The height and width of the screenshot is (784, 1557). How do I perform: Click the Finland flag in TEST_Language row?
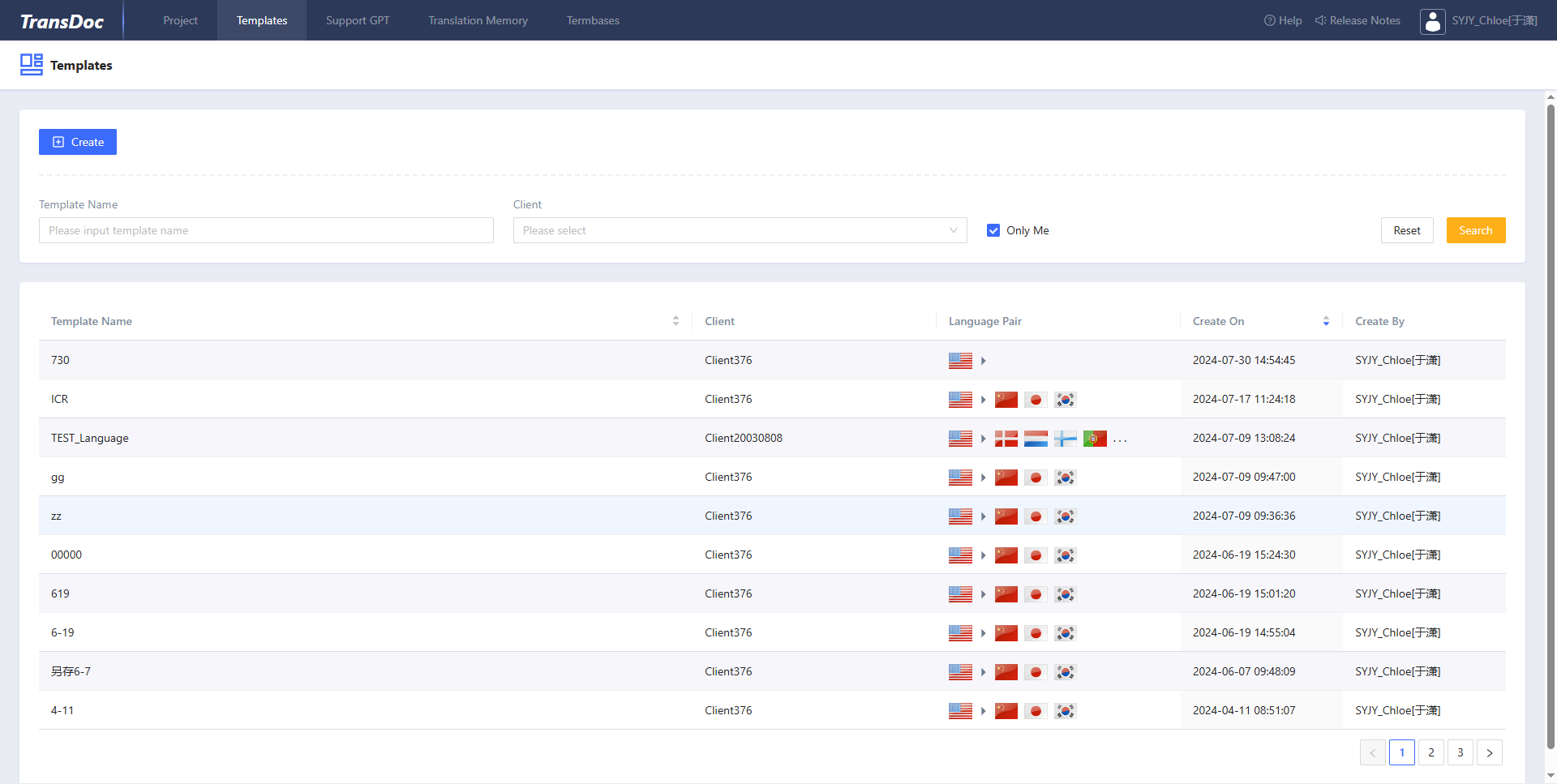click(x=1066, y=439)
